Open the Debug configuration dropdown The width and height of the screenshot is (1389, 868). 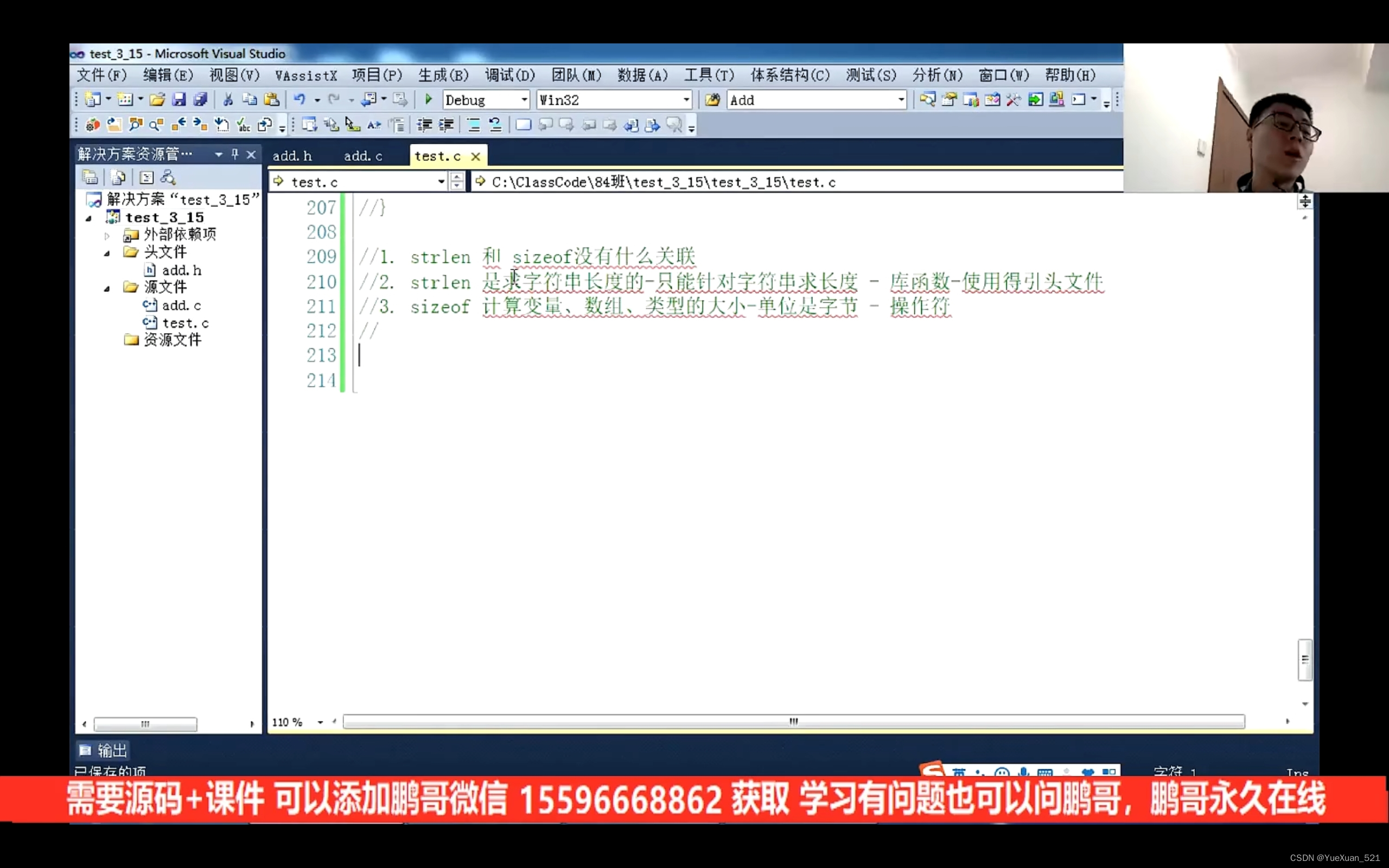pos(524,100)
